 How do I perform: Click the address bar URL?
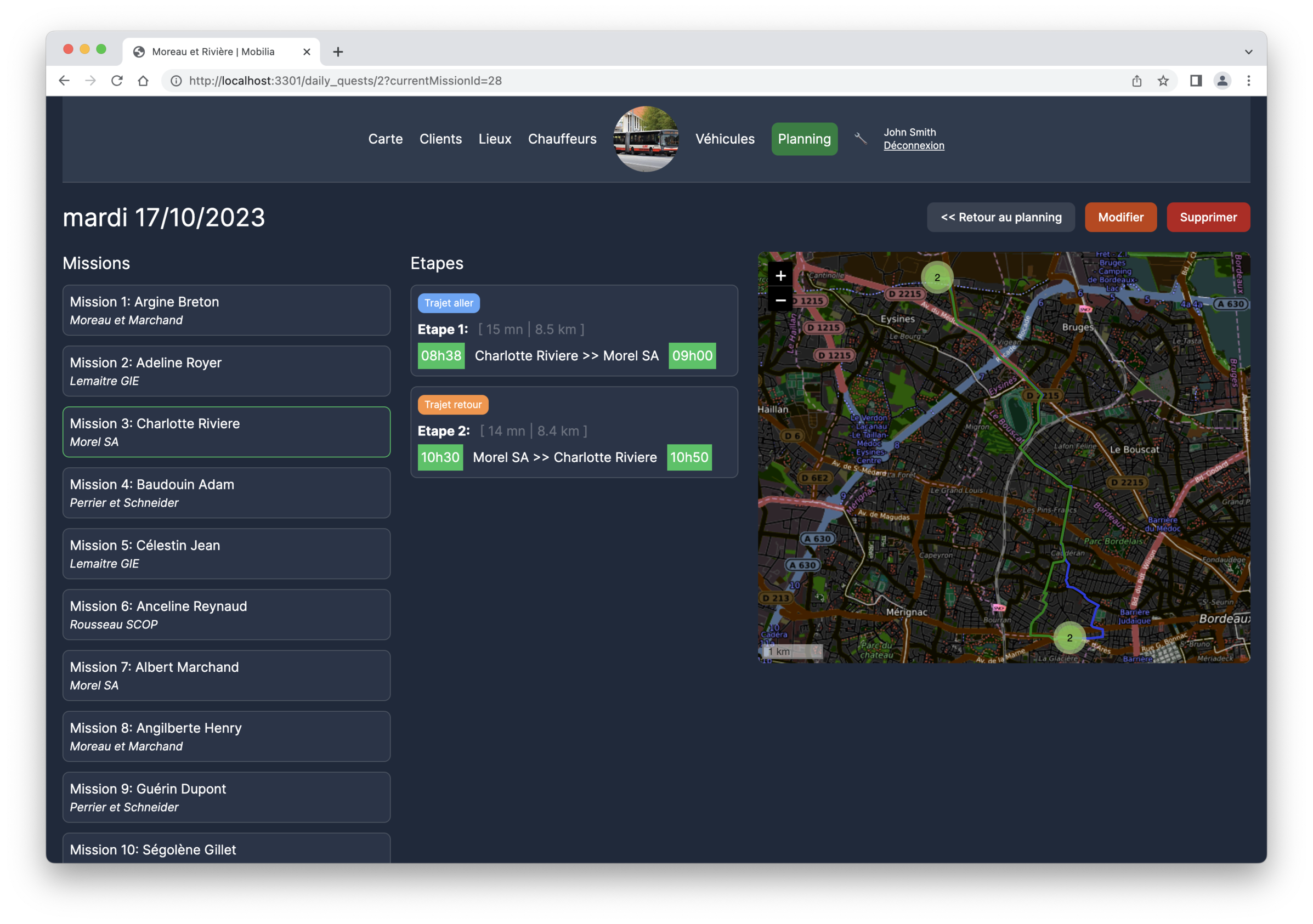(x=346, y=81)
